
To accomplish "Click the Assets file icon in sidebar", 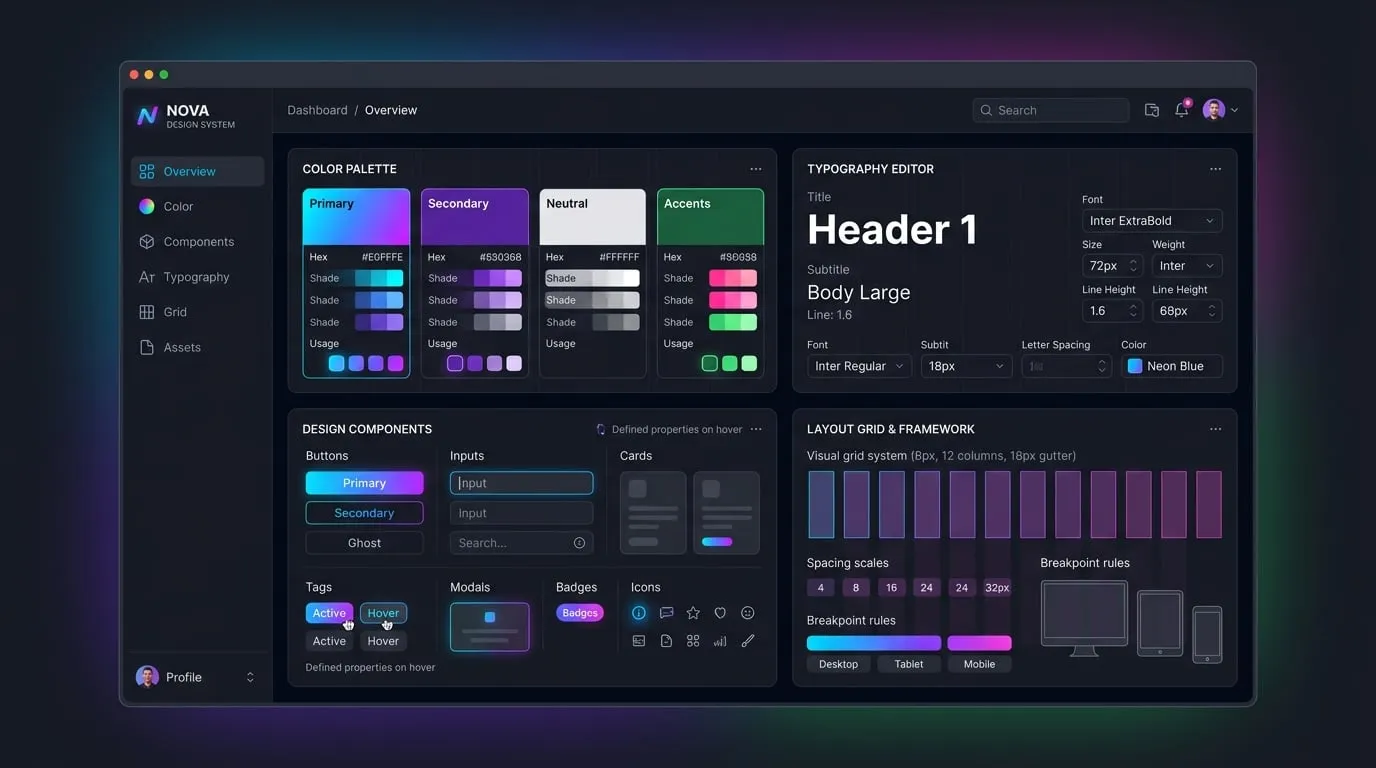I will pyautogui.click(x=147, y=347).
